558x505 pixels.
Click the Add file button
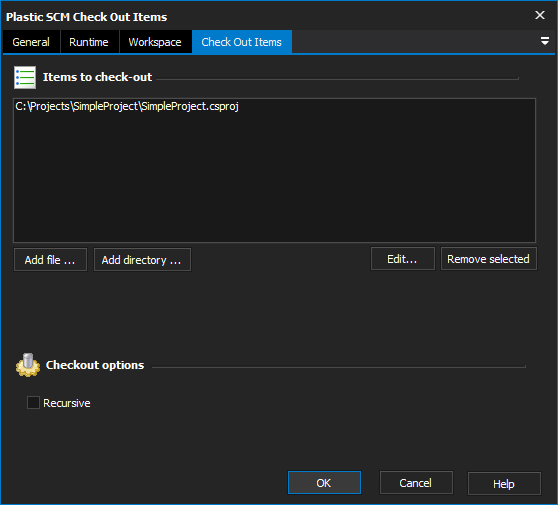tap(50, 260)
